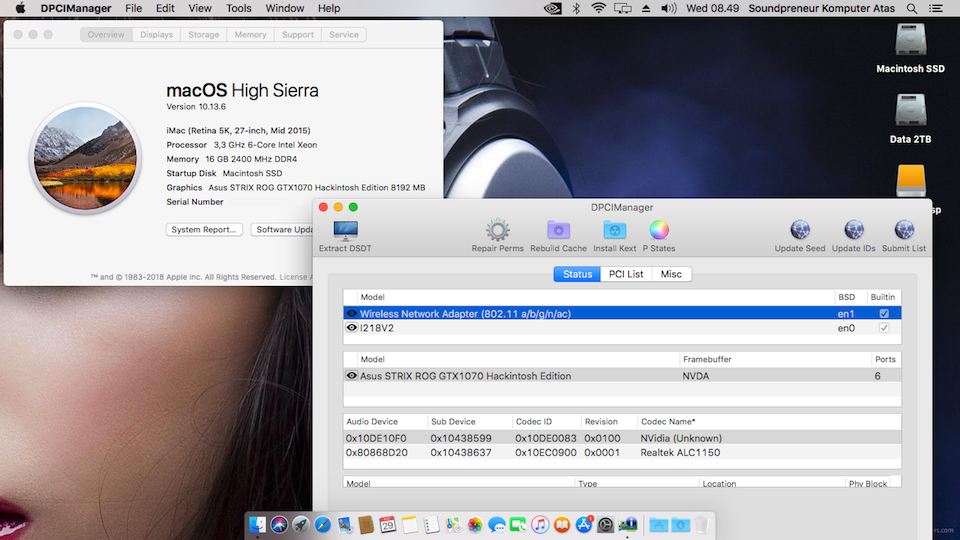Open the File menu
The width and height of the screenshot is (960, 540).
pos(133,8)
